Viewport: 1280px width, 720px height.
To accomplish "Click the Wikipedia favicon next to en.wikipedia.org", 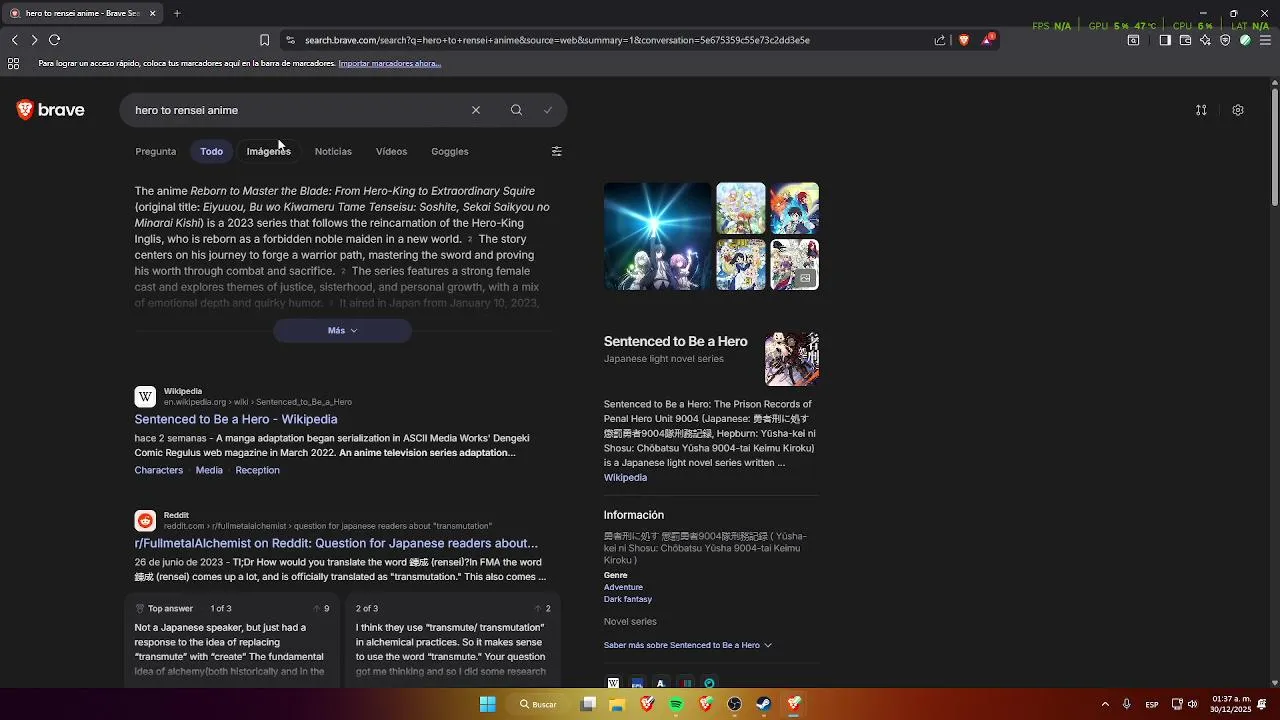I will (145, 396).
